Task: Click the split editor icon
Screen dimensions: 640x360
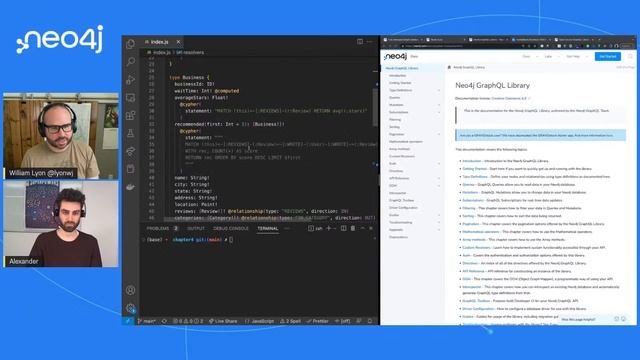Action: (360, 42)
